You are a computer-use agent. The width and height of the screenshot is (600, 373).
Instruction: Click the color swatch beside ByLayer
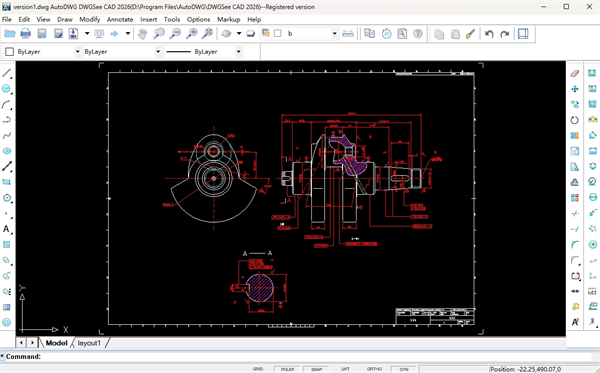tap(10, 52)
